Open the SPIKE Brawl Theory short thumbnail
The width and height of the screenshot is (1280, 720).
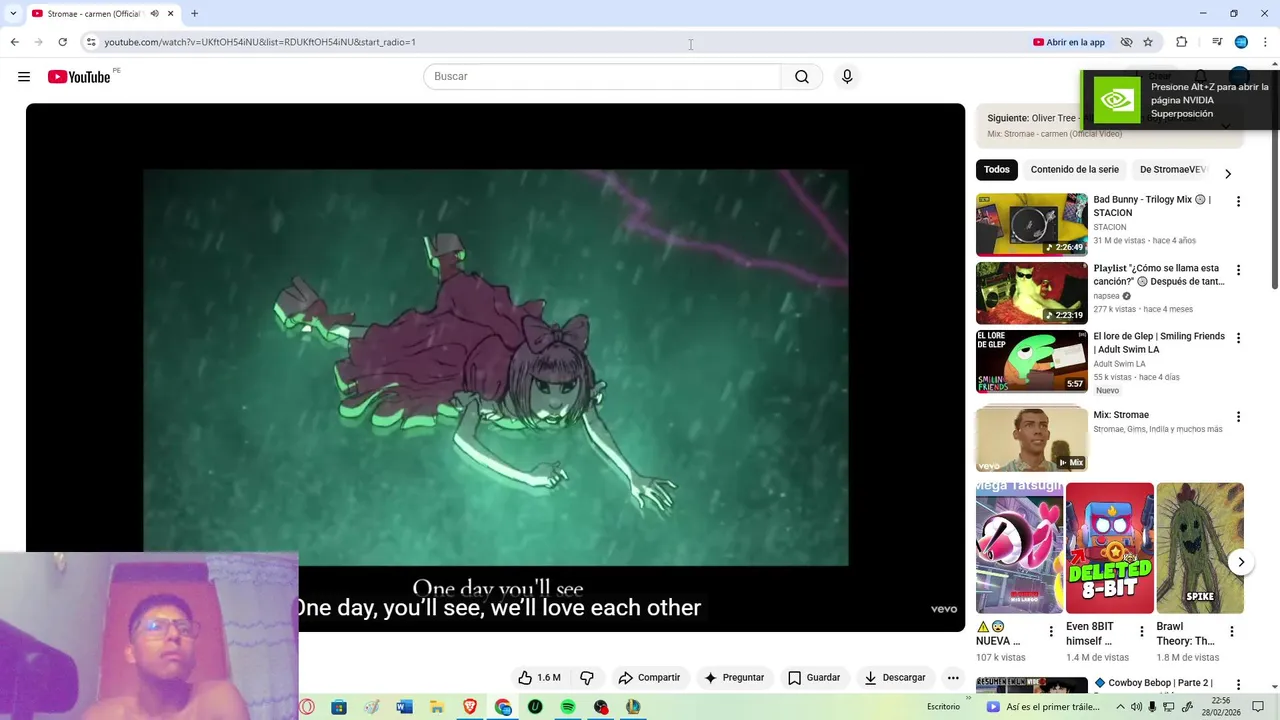(x=1200, y=548)
